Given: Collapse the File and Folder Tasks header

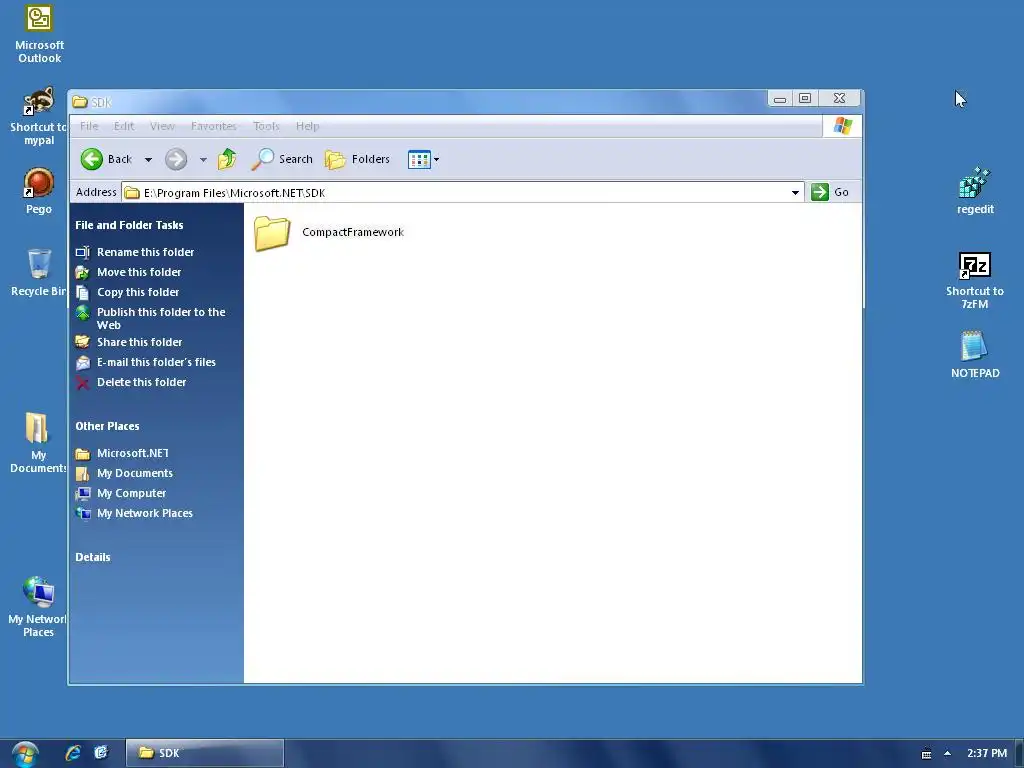Looking at the screenshot, I should pyautogui.click(x=129, y=225).
